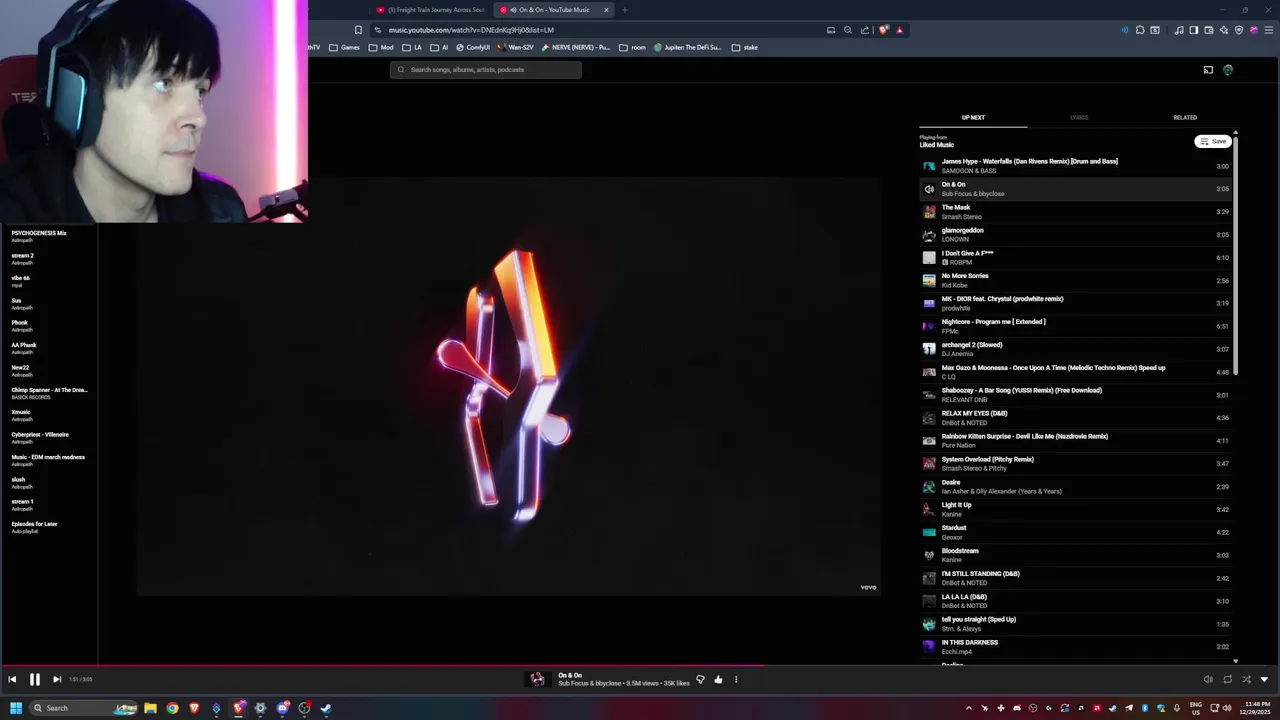Play System Overload (Pitchy Remix)
The width and height of the screenshot is (1280, 720).
[x=1075, y=463]
